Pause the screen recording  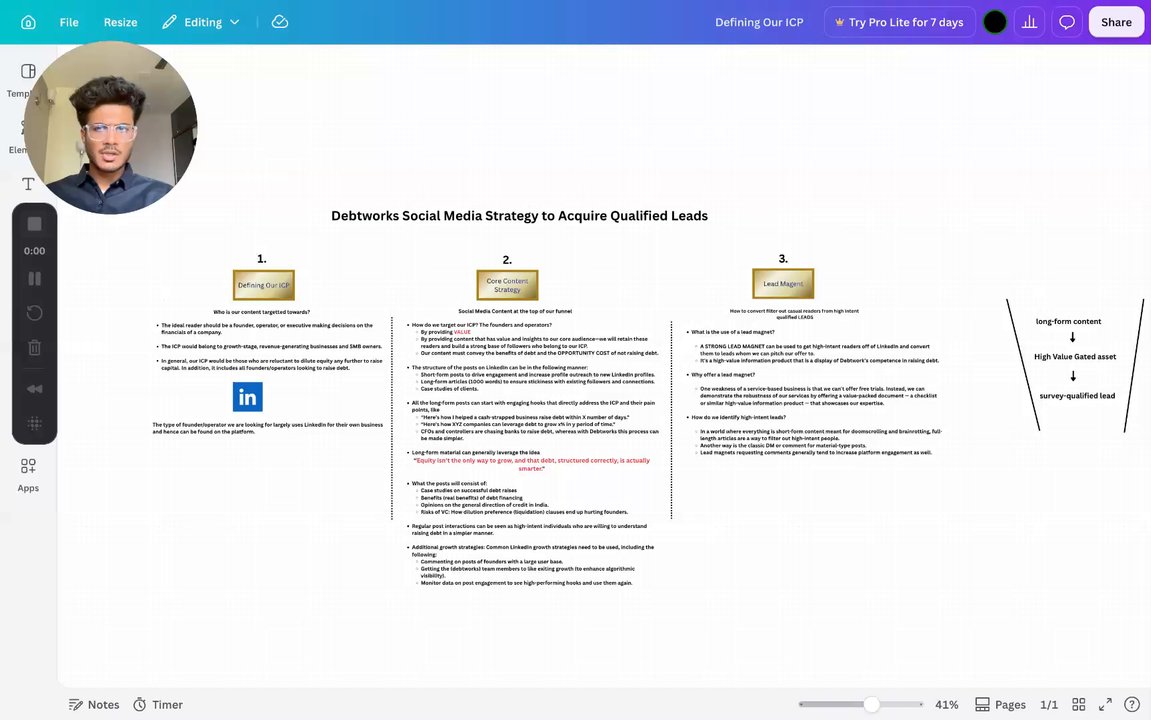[x=35, y=279]
